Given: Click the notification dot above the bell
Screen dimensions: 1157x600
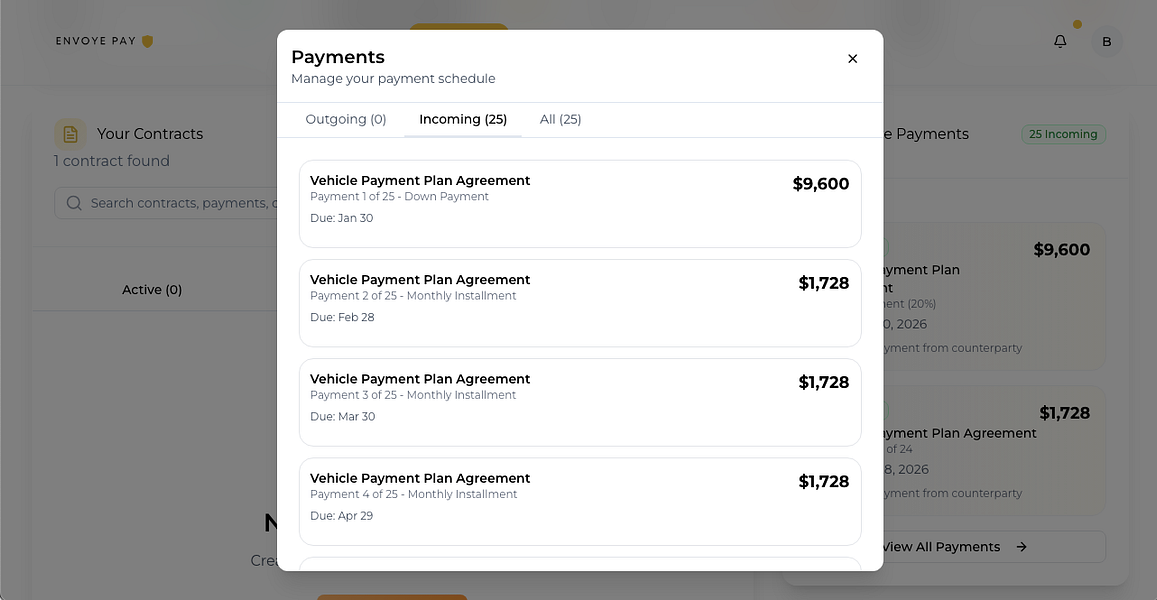Looking at the screenshot, I should tap(1077, 24).
